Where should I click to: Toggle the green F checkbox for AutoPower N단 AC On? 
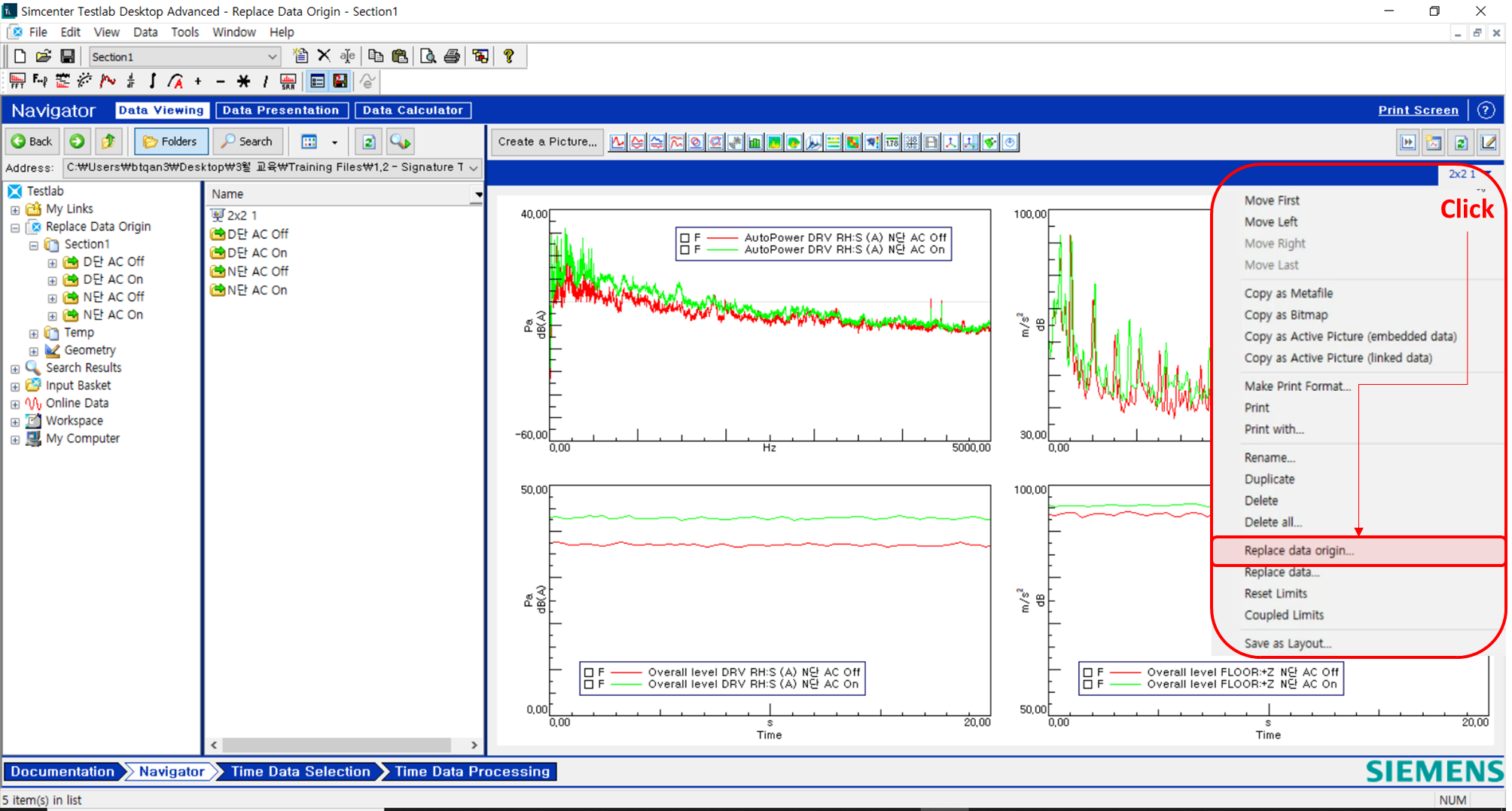684,250
